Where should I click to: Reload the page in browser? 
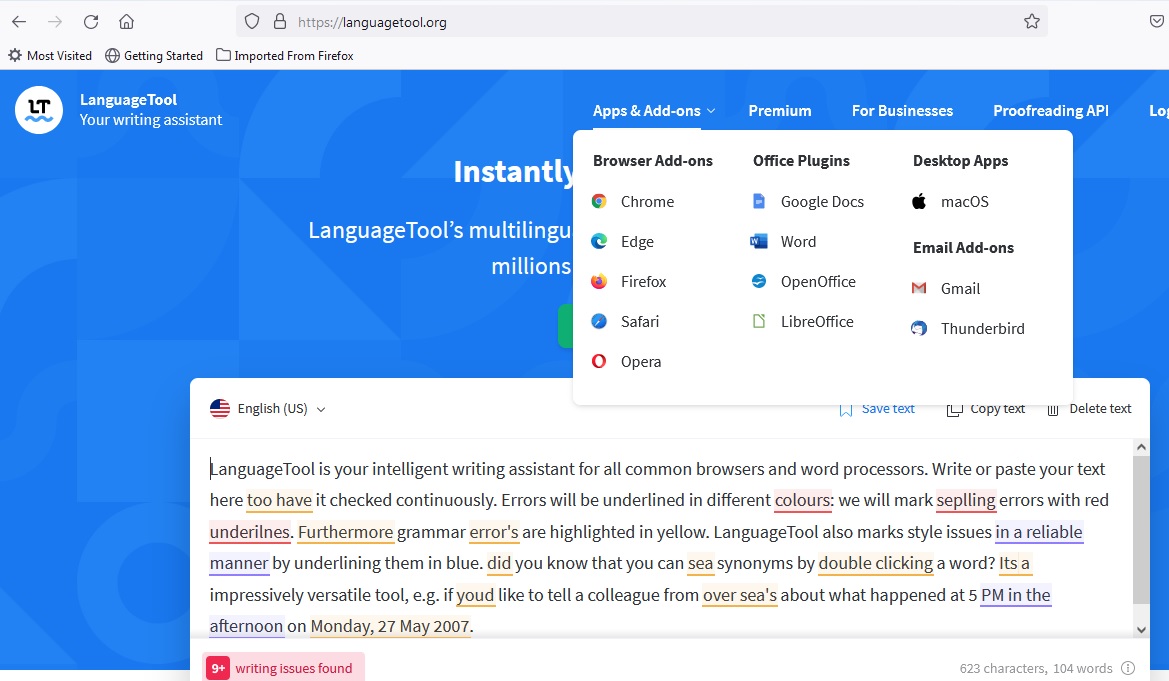click(91, 21)
